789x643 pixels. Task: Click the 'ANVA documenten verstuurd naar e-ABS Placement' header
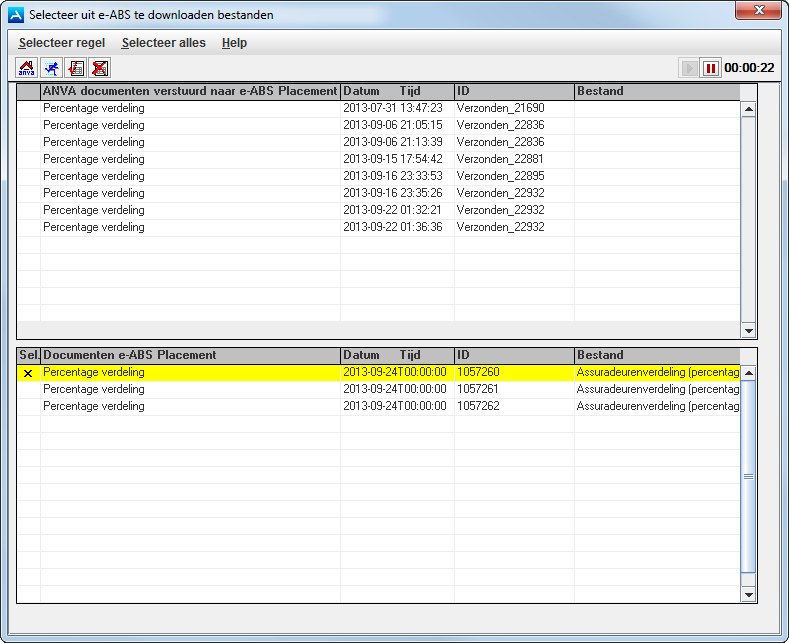click(x=190, y=91)
